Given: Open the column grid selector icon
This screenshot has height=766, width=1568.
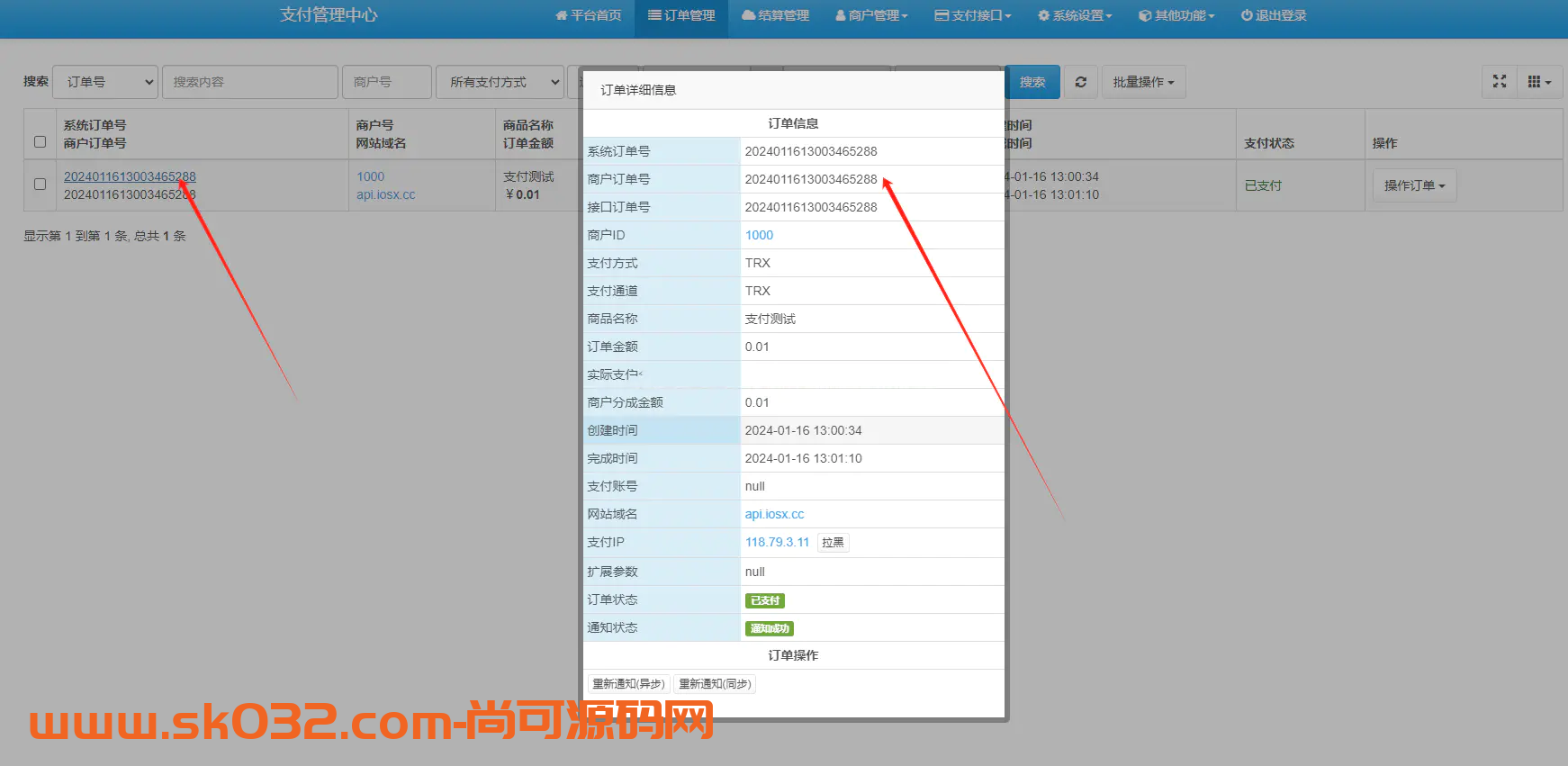Looking at the screenshot, I should (1539, 82).
